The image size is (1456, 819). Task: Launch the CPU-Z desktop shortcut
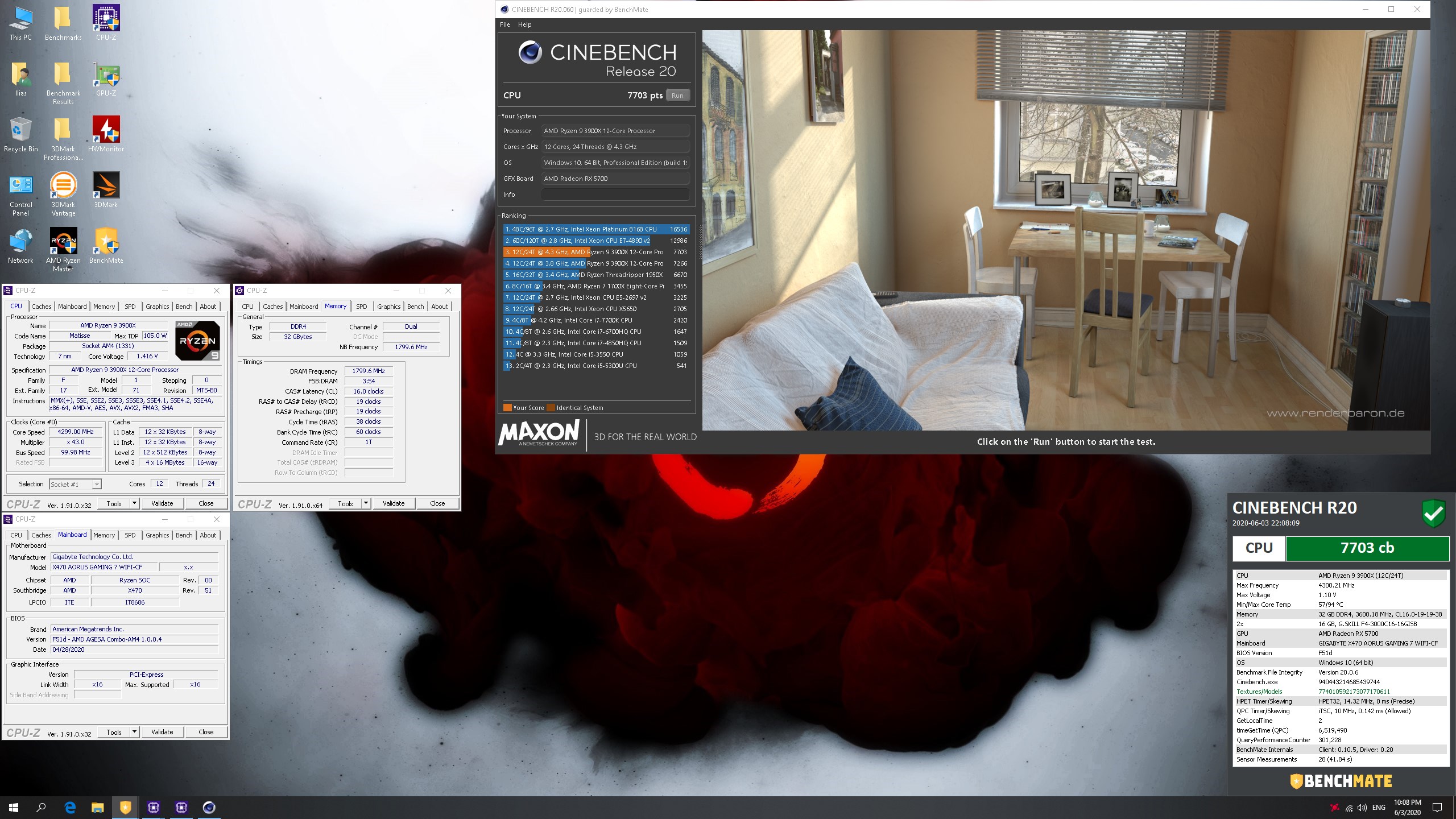click(106, 23)
